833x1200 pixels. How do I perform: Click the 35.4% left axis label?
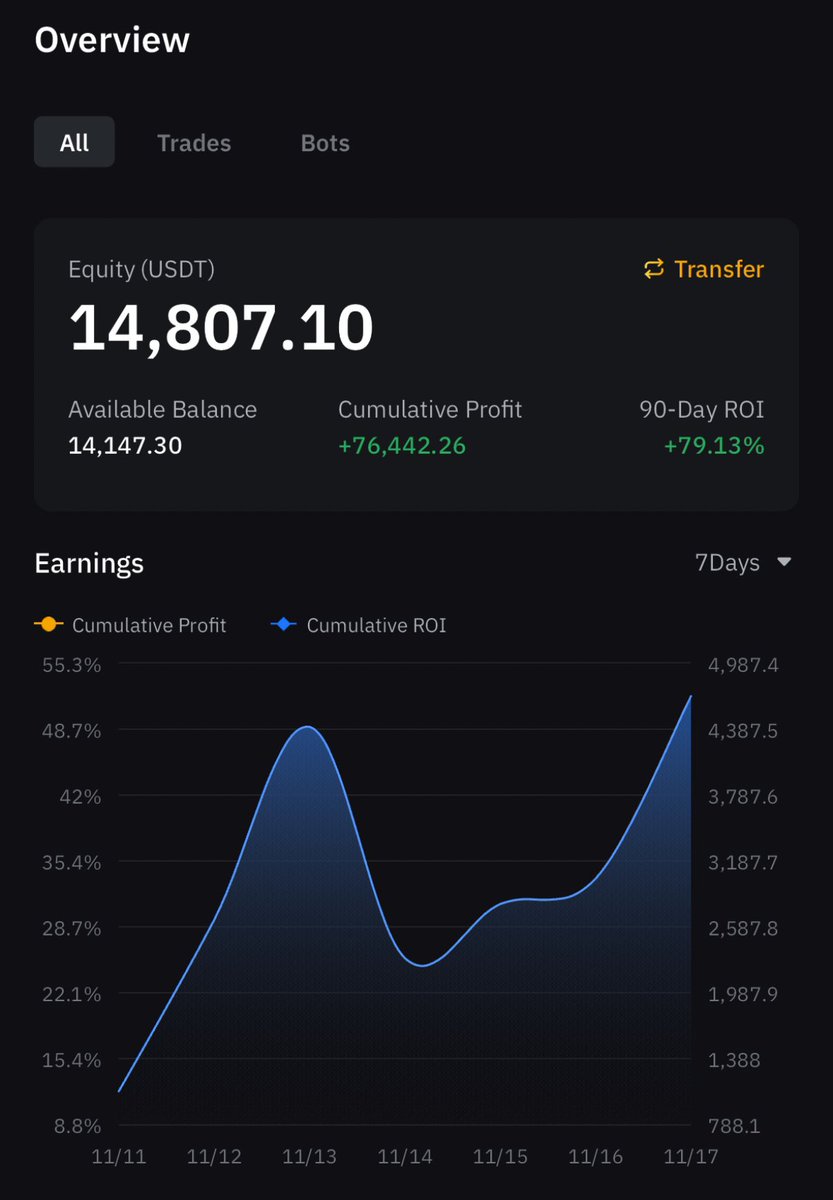(x=71, y=862)
